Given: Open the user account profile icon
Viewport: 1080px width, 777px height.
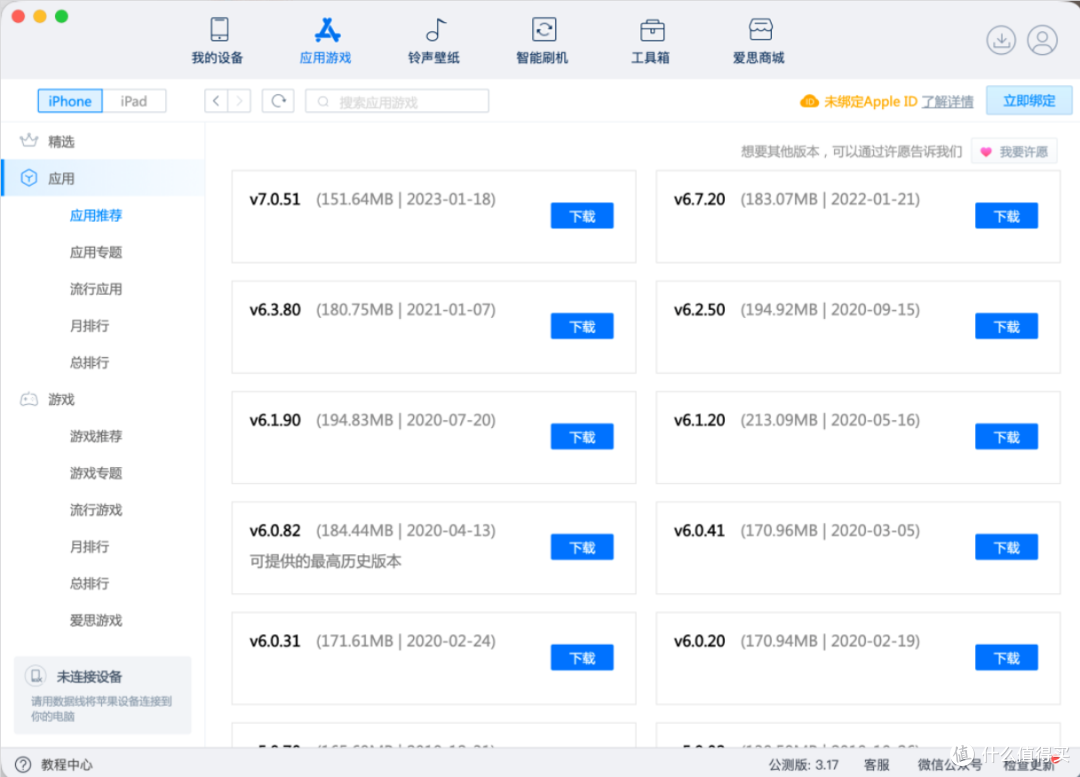Looking at the screenshot, I should click(1042, 40).
